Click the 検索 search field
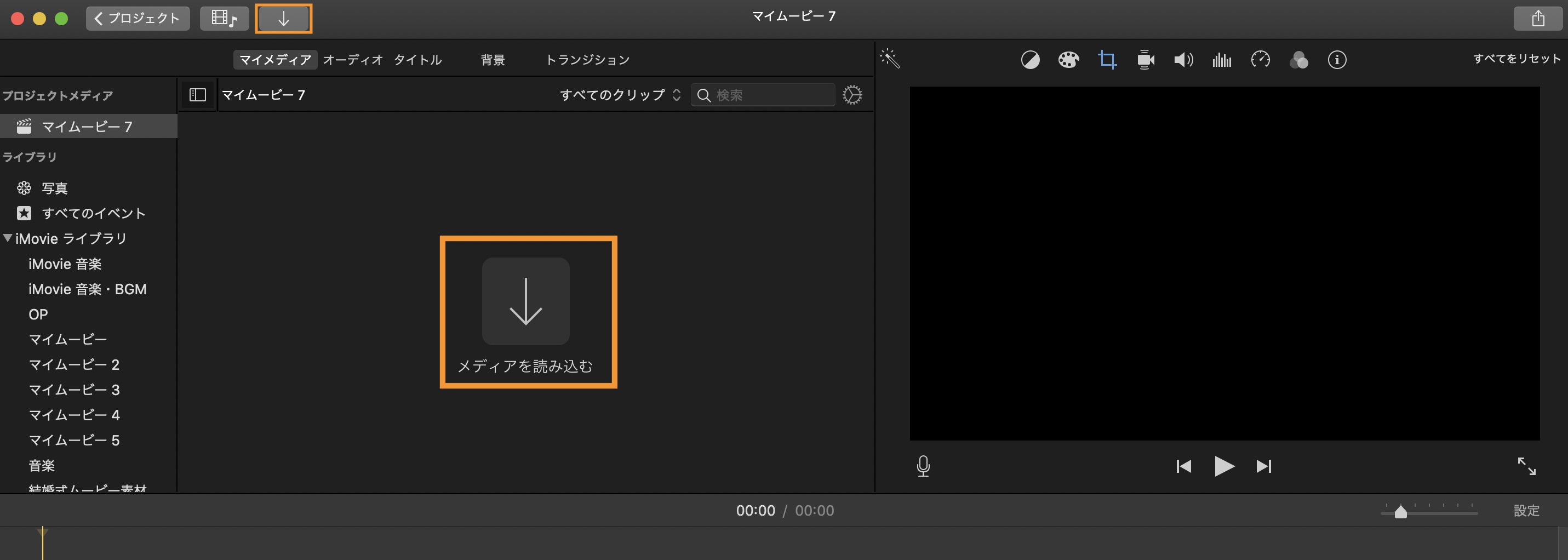 point(763,95)
